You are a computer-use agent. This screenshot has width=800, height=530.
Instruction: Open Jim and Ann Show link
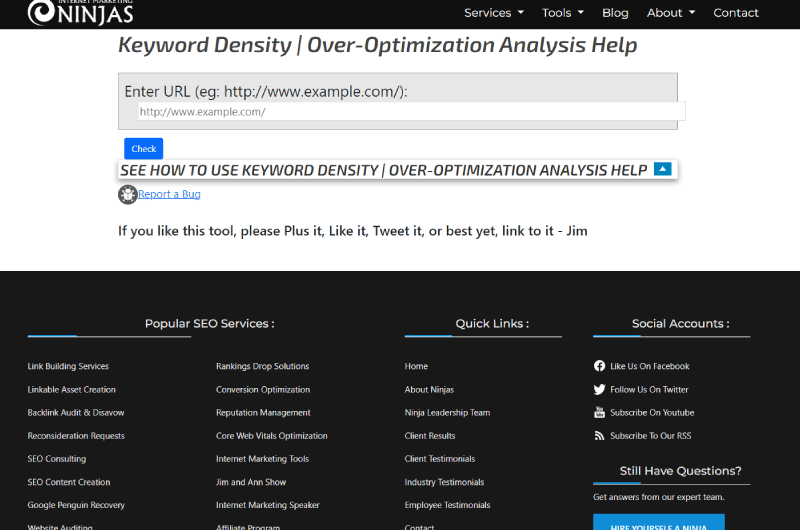click(x=251, y=482)
